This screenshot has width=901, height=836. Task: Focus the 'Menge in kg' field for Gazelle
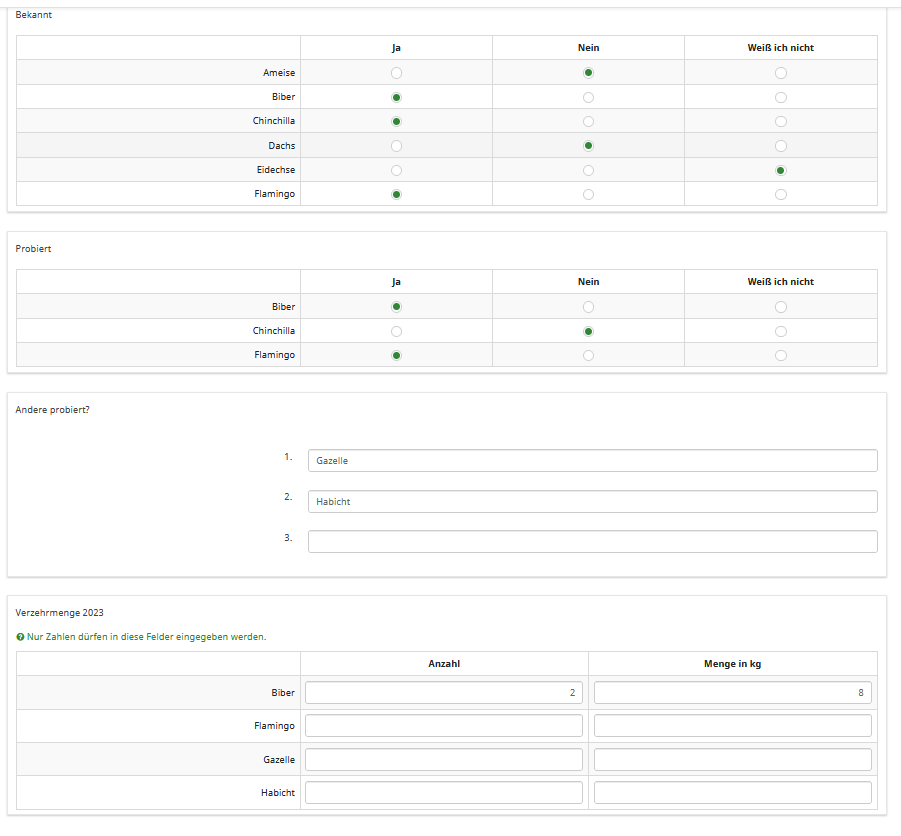[x=732, y=760]
